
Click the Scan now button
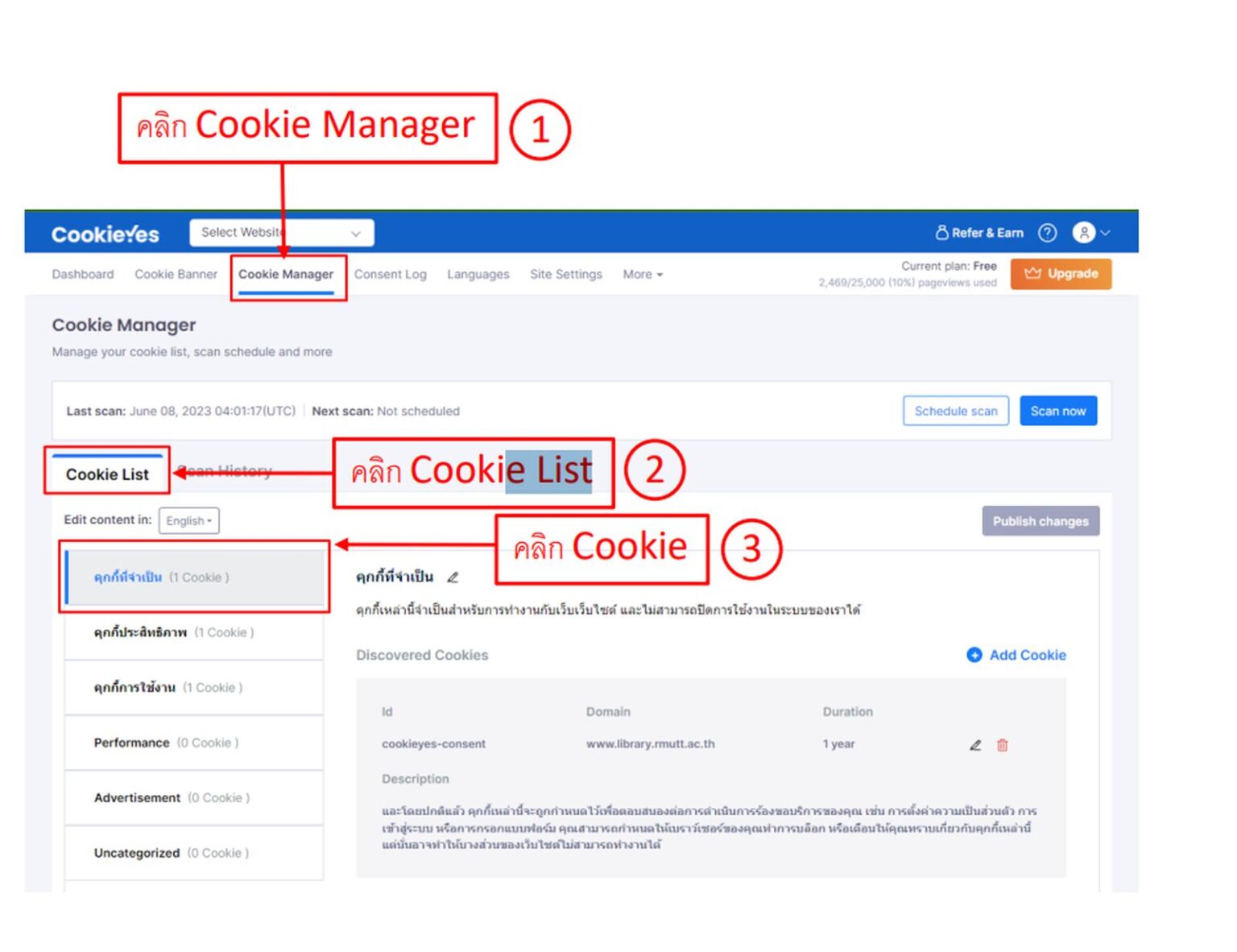click(1058, 411)
